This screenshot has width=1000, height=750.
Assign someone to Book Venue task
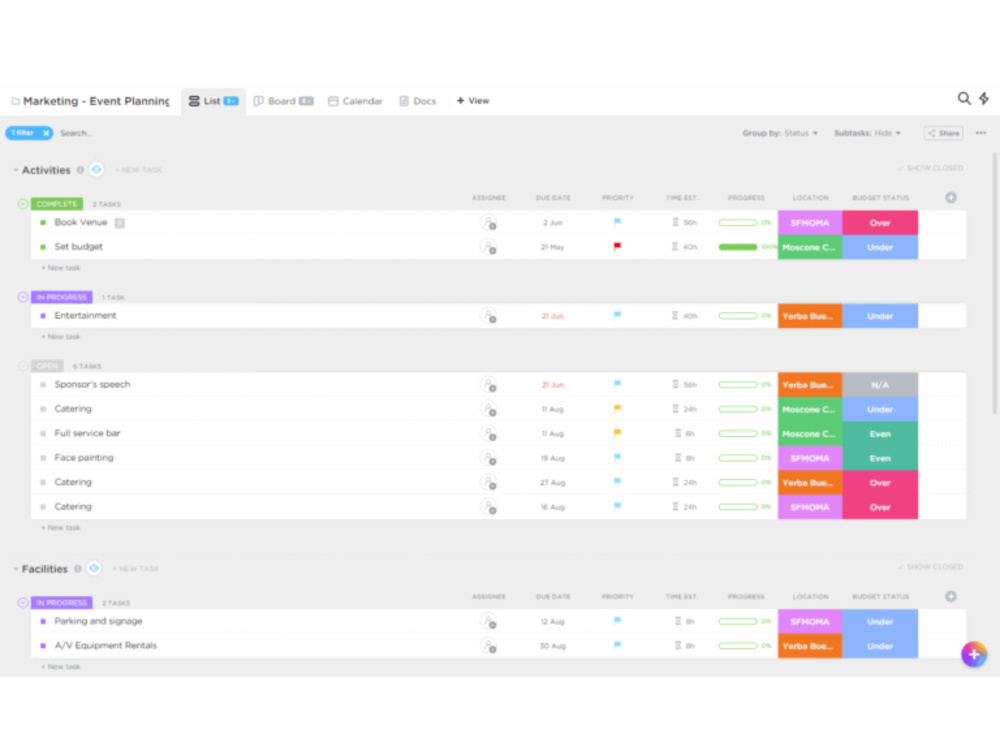pos(489,223)
